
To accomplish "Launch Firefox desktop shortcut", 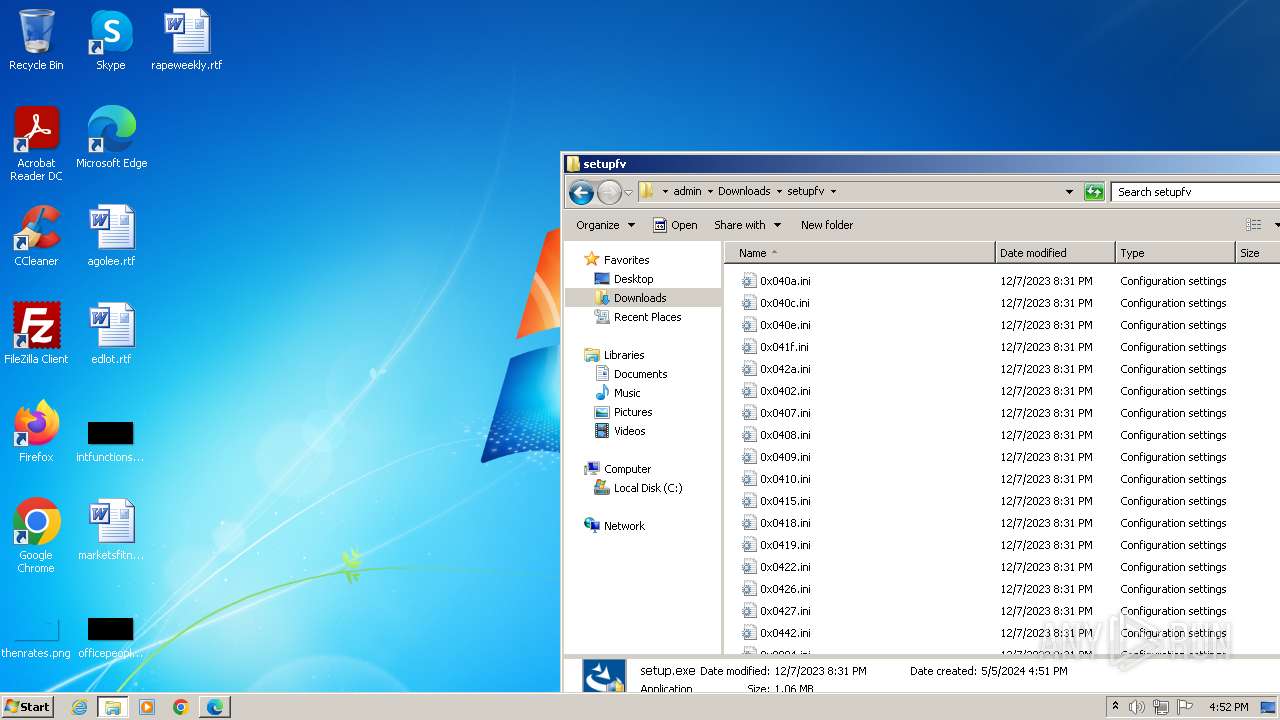I will [x=36, y=432].
